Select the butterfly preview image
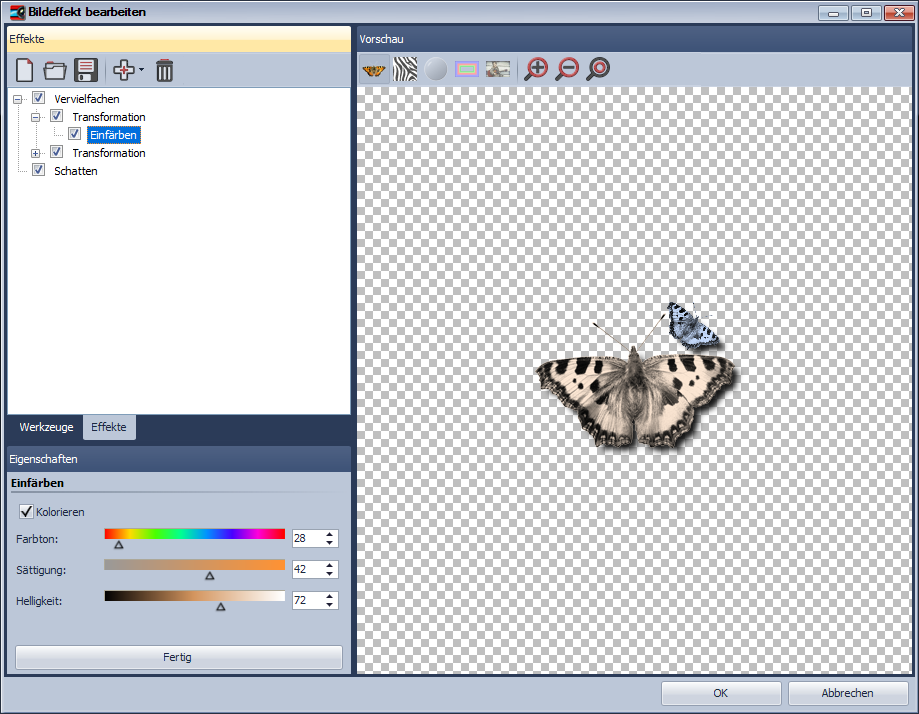919x714 pixels. click(373, 68)
